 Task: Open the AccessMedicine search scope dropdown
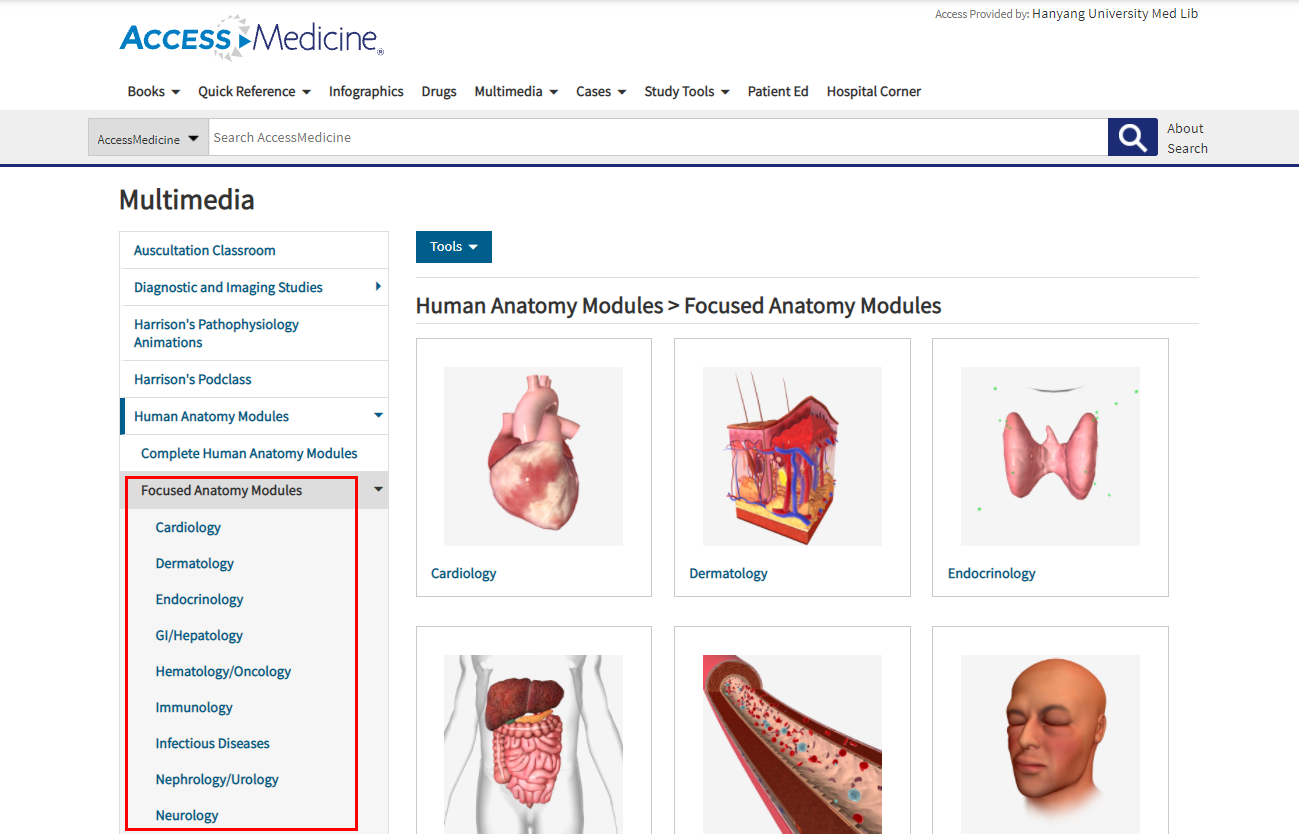pos(148,138)
